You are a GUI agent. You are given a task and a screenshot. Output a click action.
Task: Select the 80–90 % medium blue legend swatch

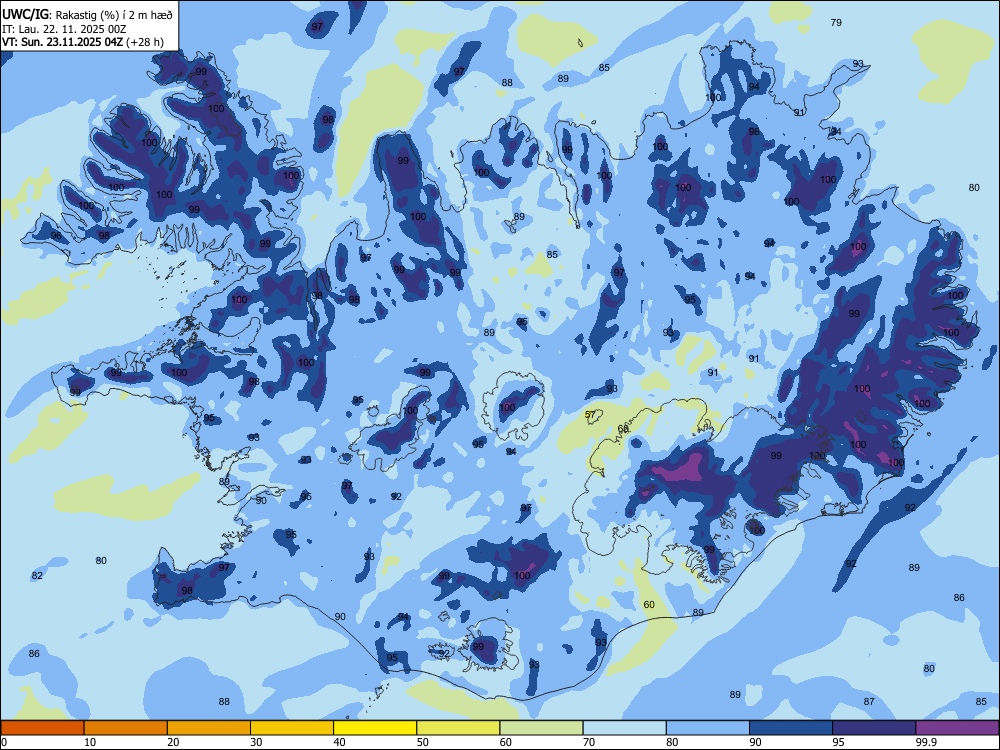[x=708, y=728]
